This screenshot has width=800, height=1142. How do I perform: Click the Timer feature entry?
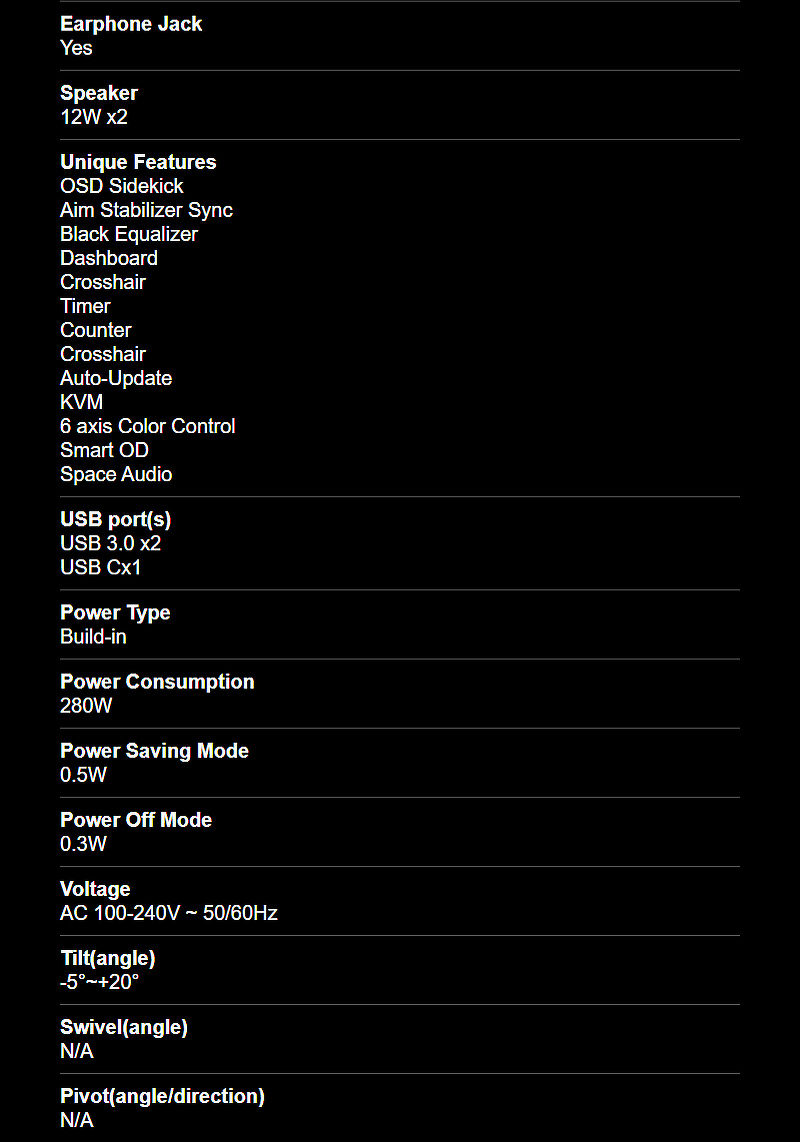[85, 306]
